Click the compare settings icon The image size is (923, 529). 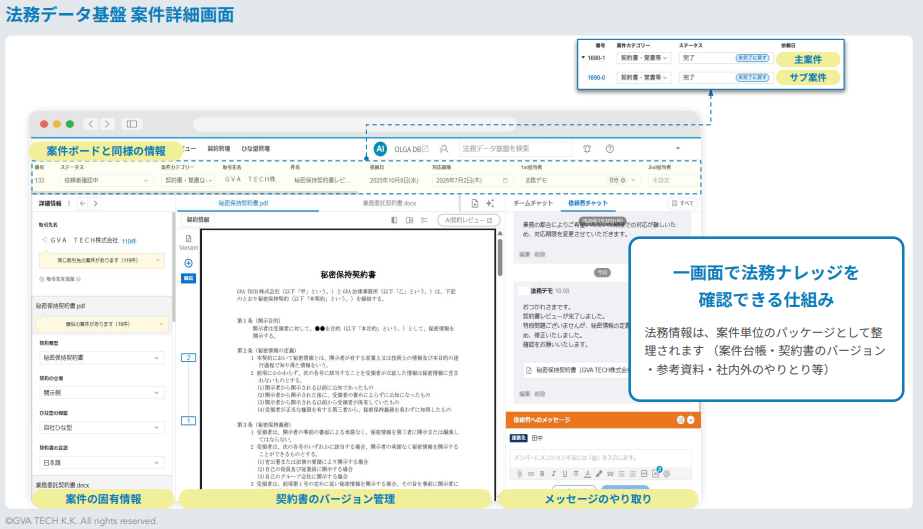[424, 220]
